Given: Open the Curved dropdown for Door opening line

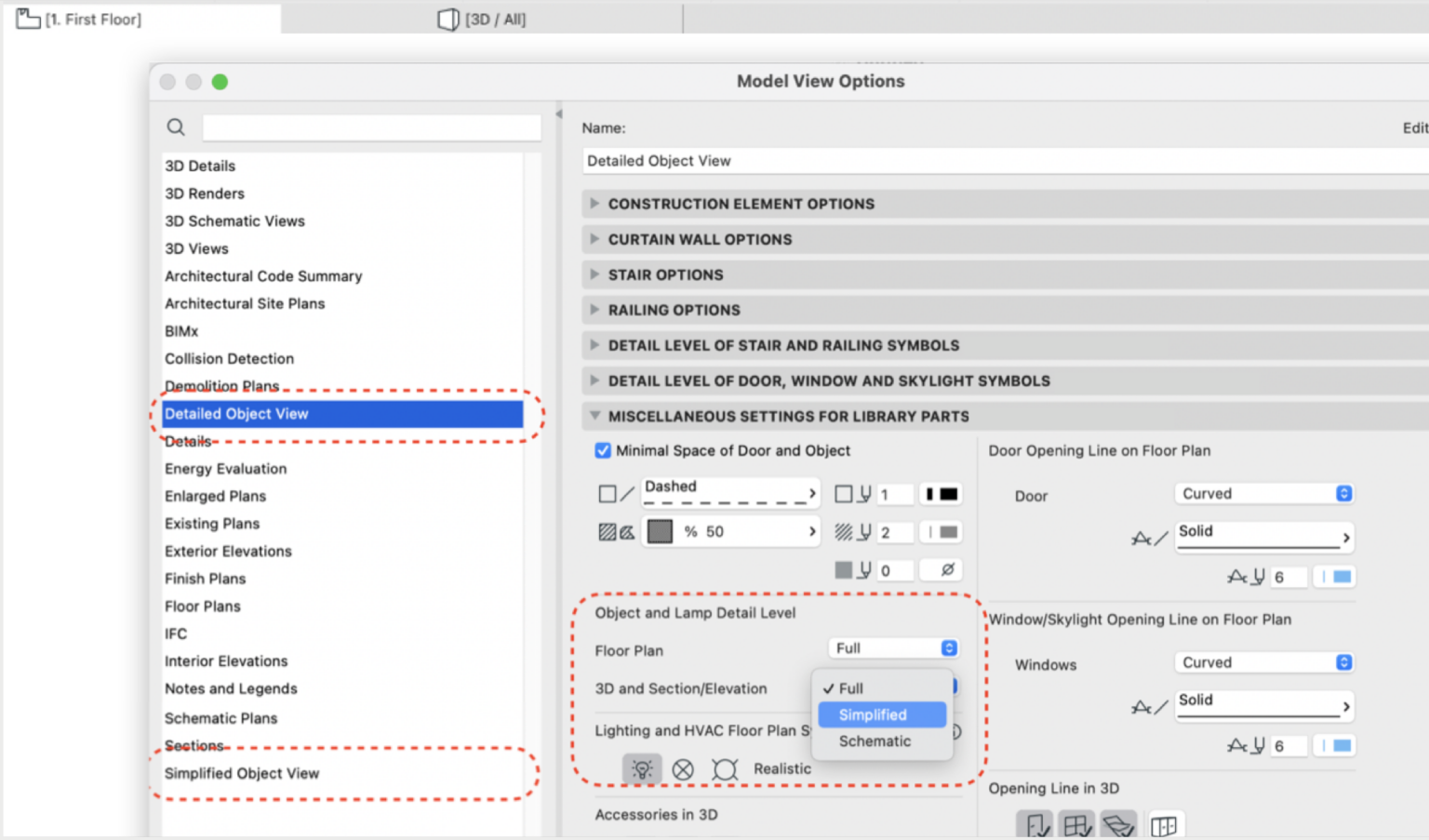Looking at the screenshot, I should [1263, 493].
